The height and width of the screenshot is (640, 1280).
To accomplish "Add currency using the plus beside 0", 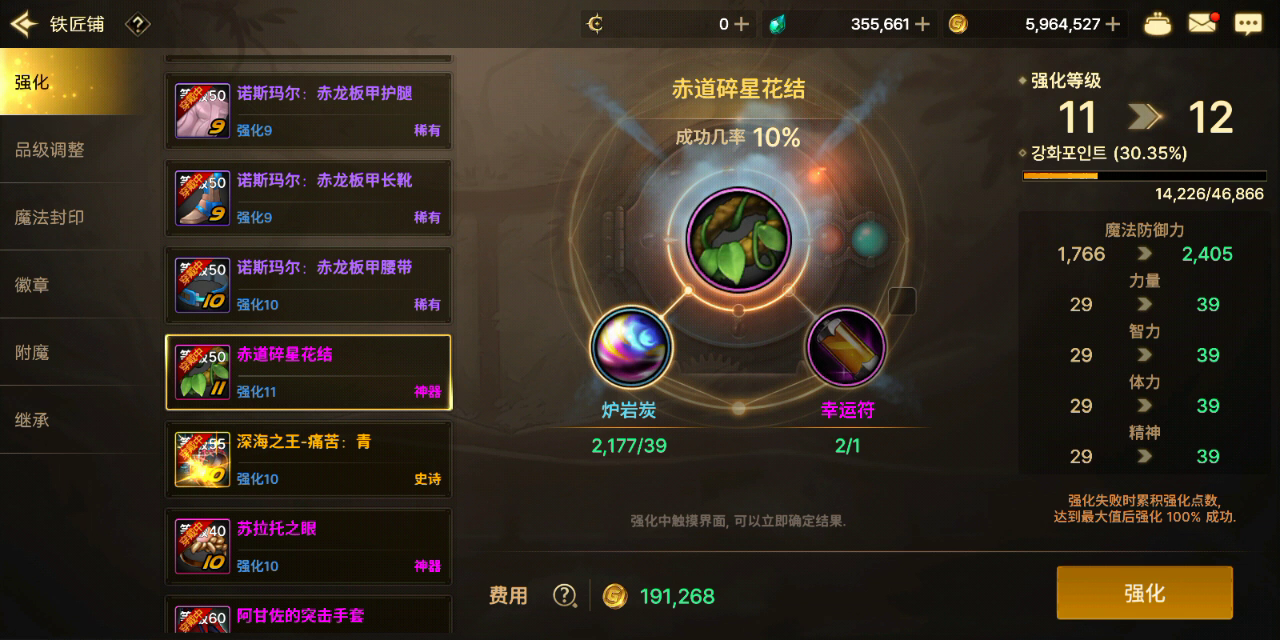I will click(741, 24).
